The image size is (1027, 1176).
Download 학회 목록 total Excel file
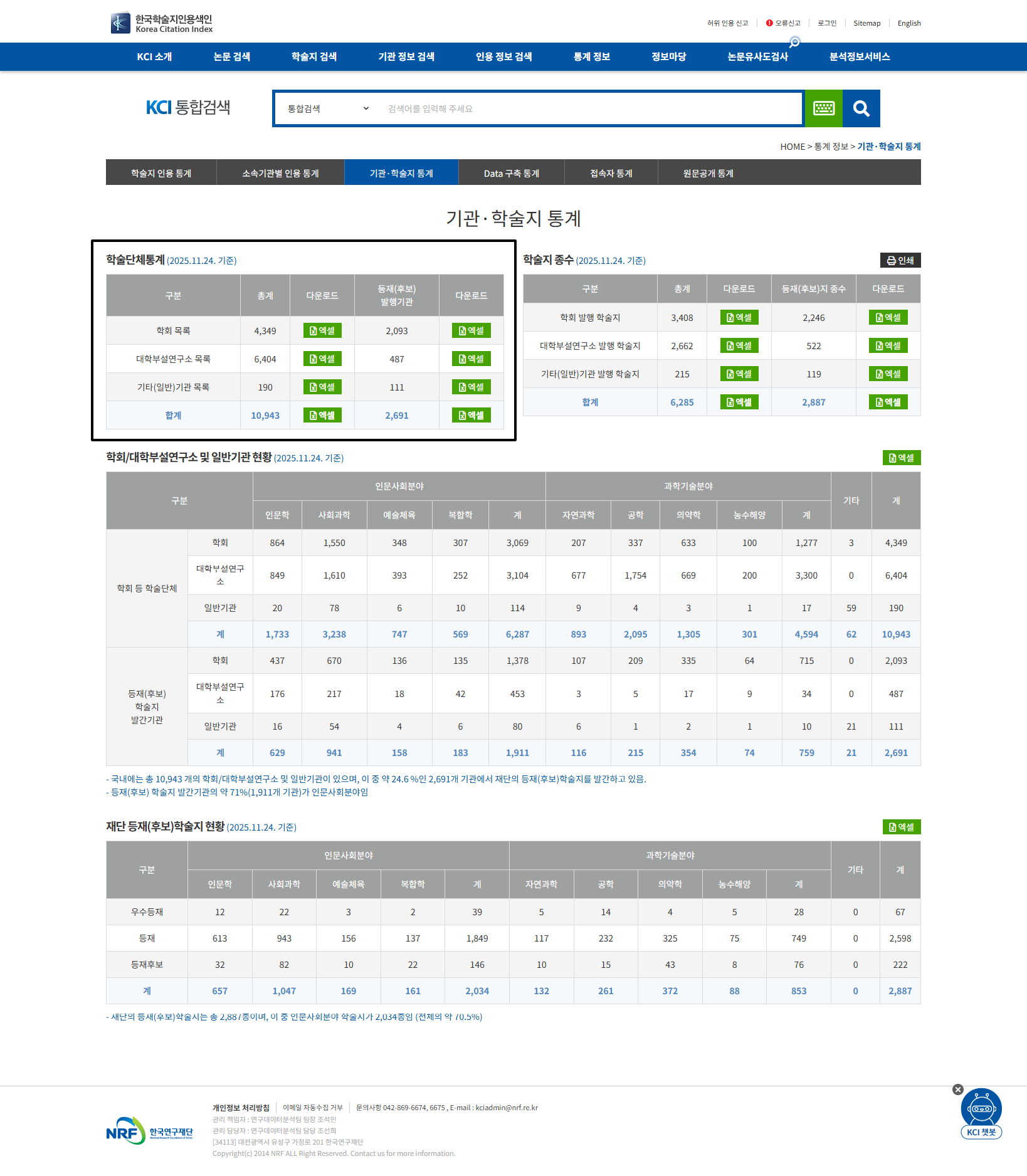point(322,330)
